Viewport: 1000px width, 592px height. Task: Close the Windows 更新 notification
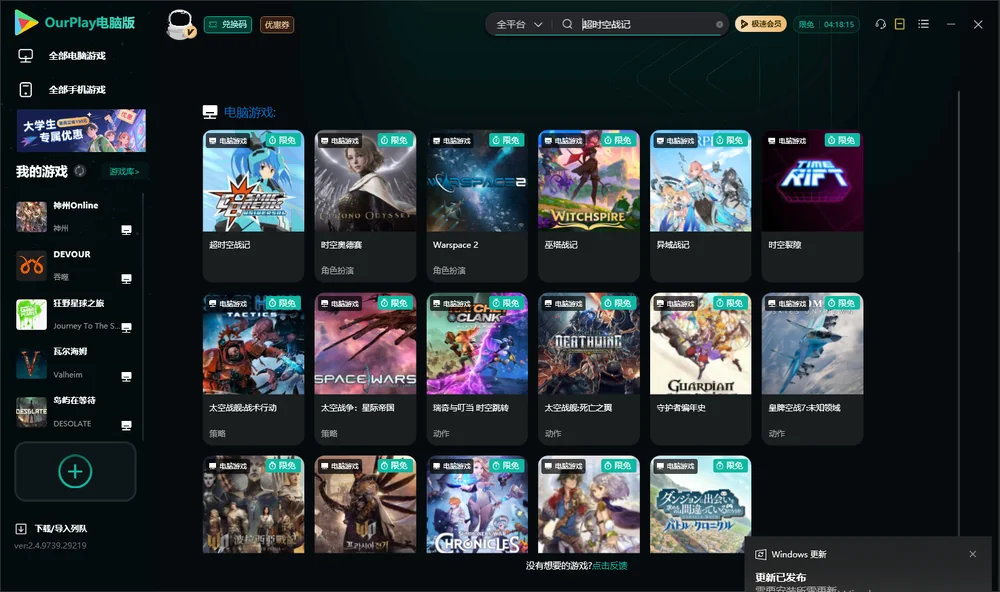[x=973, y=554]
